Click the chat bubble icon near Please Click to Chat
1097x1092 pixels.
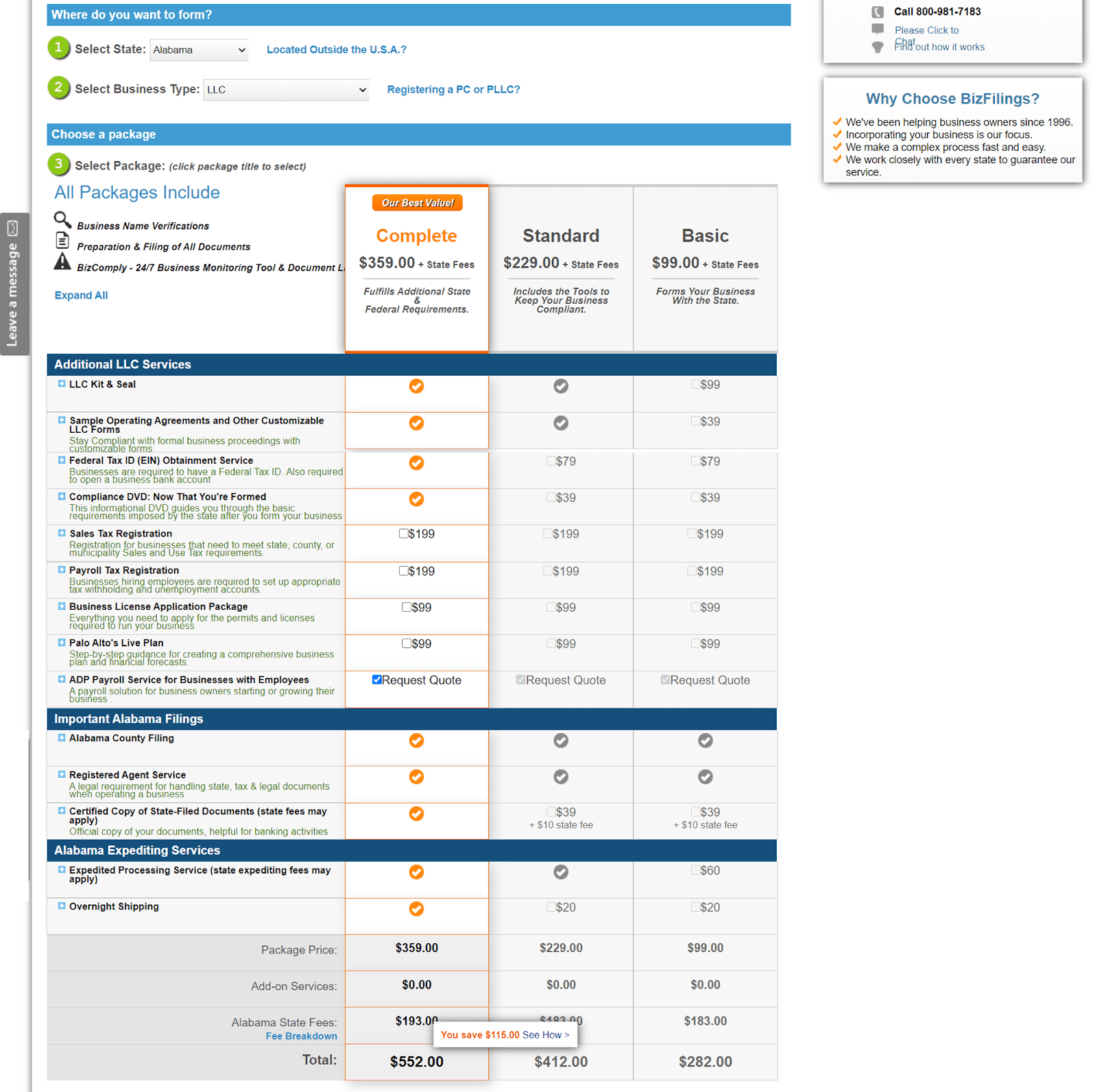[x=878, y=29]
